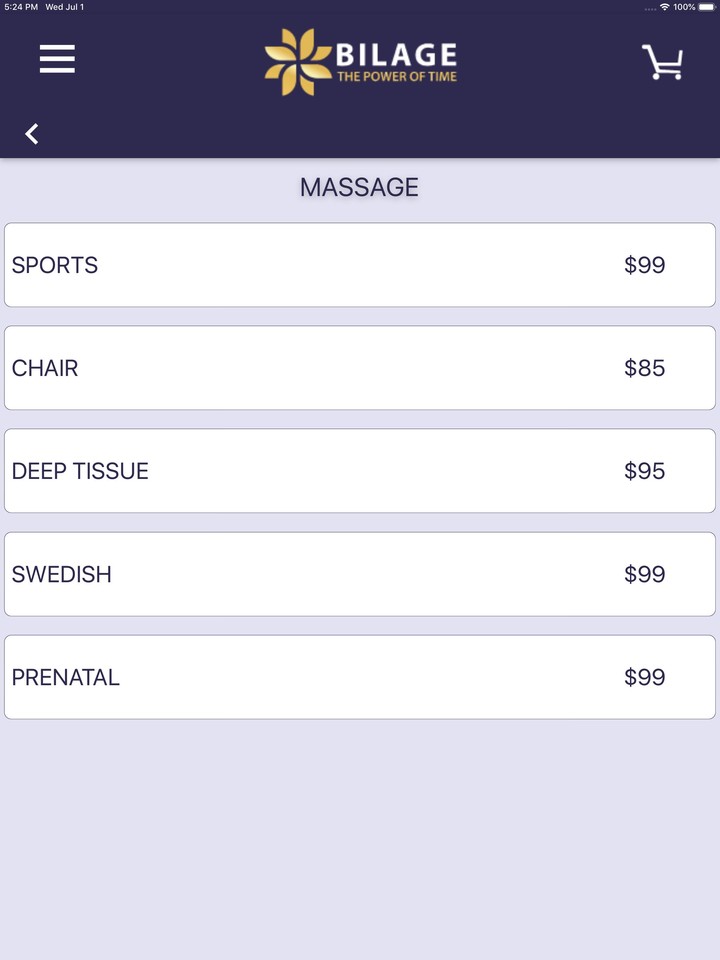The width and height of the screenshot is (720, 960).
Task: Open the hamburger menu
Action: click(57, 60)
